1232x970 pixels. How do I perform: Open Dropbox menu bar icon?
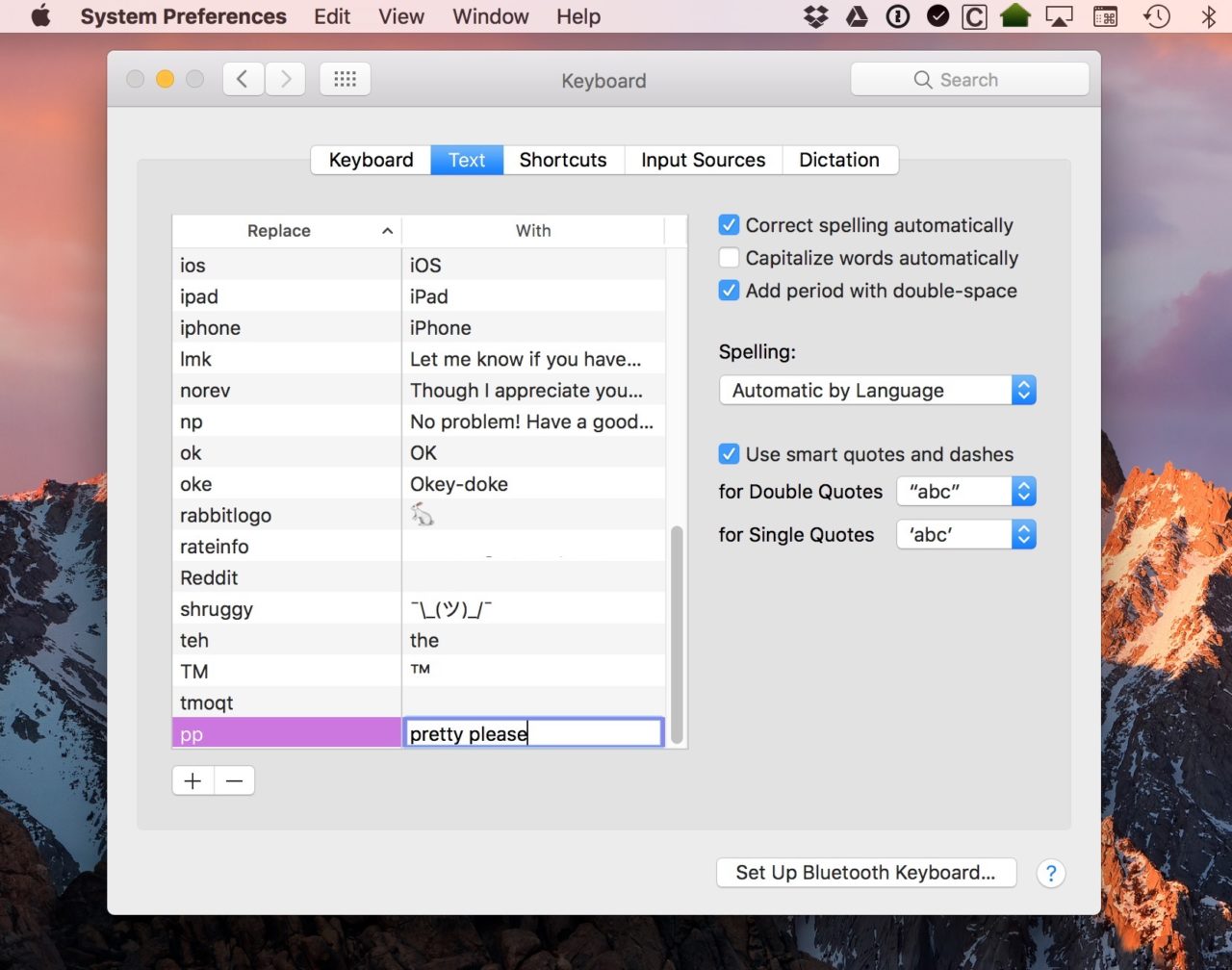click(816, 16)
